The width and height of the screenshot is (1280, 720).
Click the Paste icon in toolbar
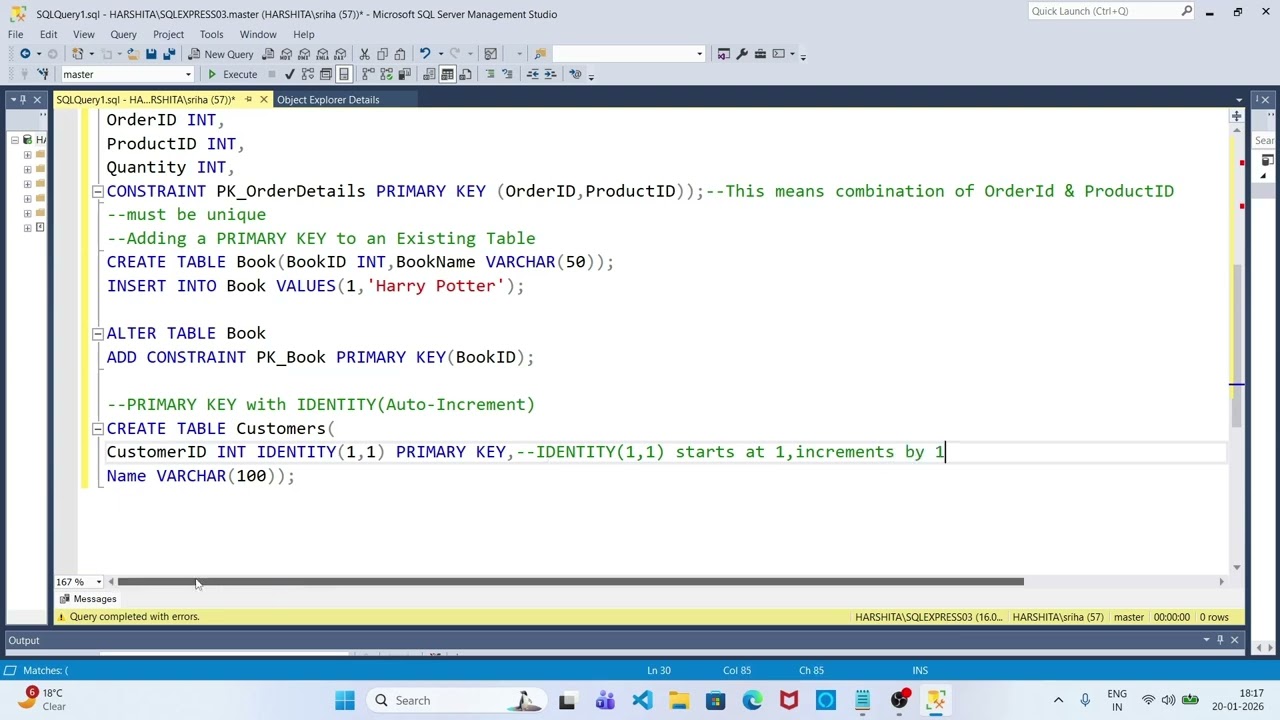coord(400,54)
